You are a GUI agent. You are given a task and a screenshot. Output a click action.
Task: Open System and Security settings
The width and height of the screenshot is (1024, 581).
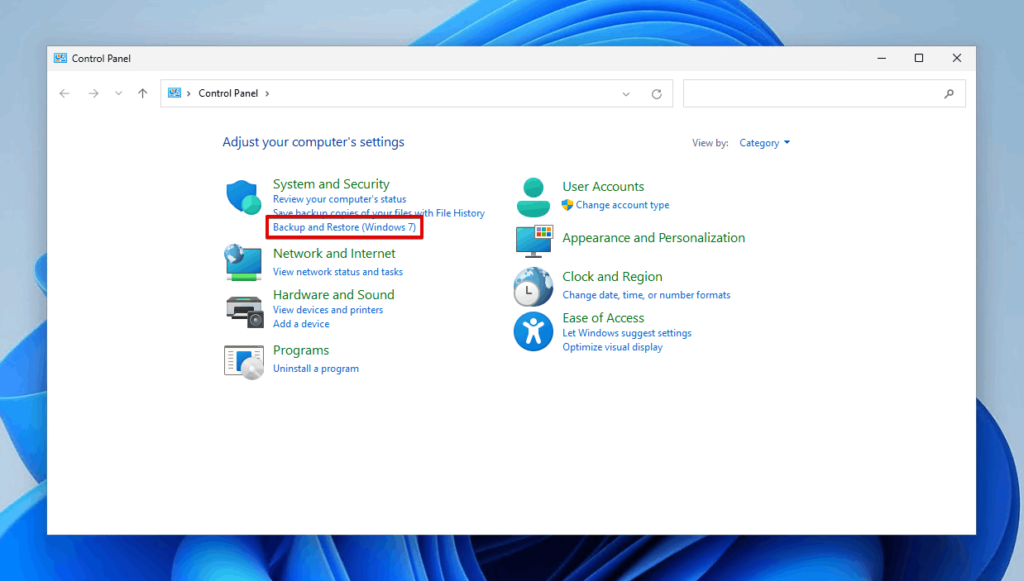331,184
